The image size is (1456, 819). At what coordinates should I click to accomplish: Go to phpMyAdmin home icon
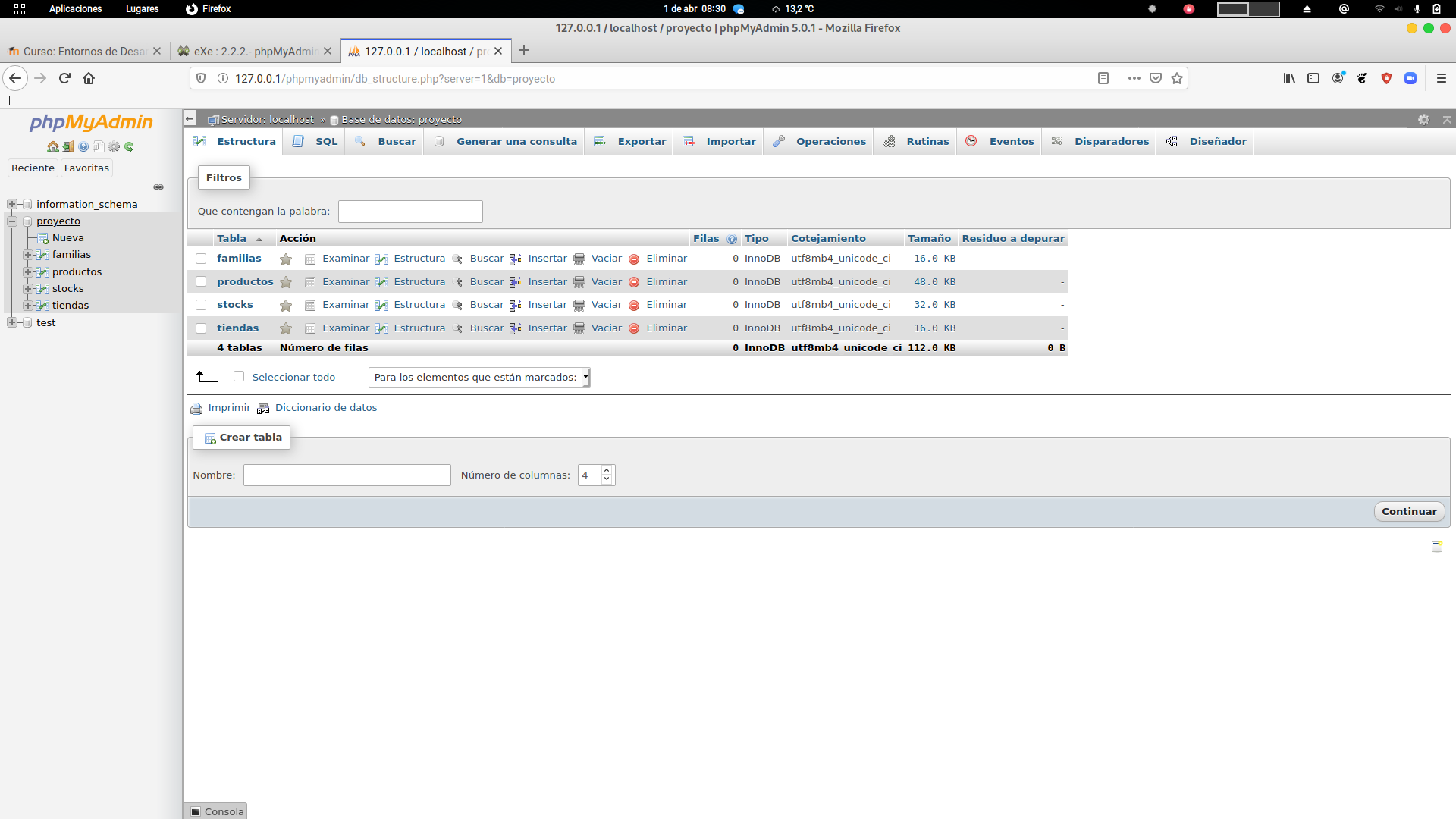tap(52, 147)
